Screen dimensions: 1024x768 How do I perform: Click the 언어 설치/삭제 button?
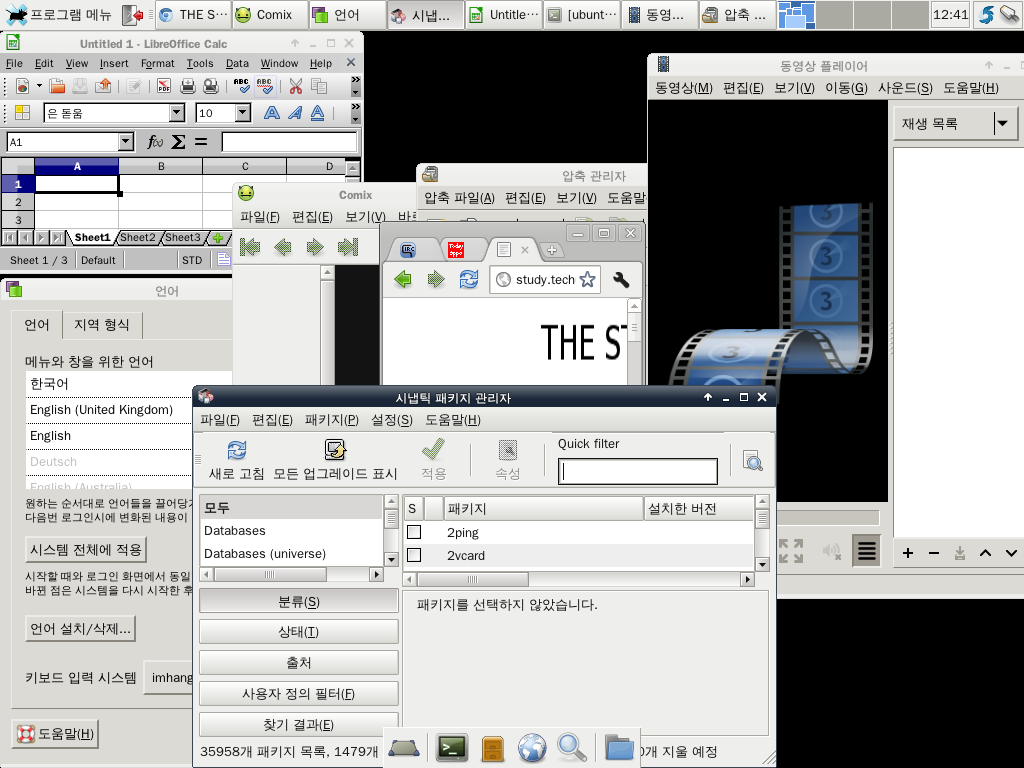point(80,629)
